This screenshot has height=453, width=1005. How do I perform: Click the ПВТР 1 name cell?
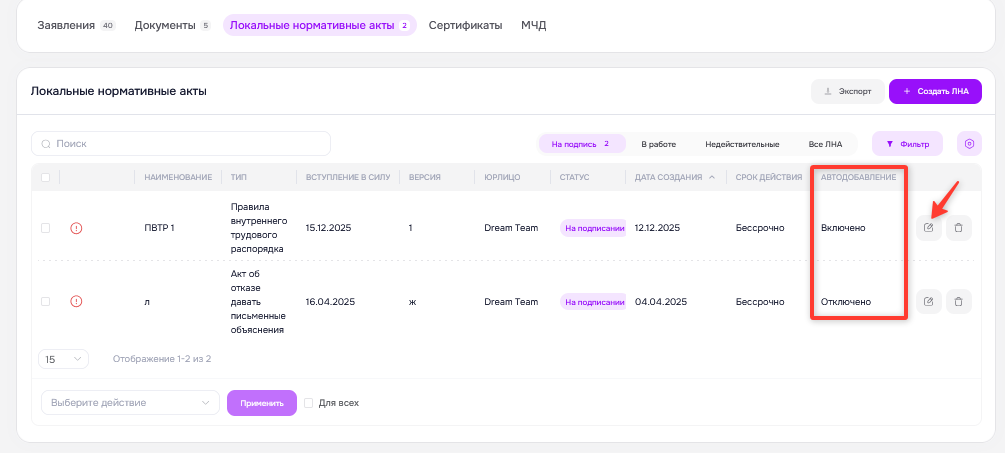(160, 228)
